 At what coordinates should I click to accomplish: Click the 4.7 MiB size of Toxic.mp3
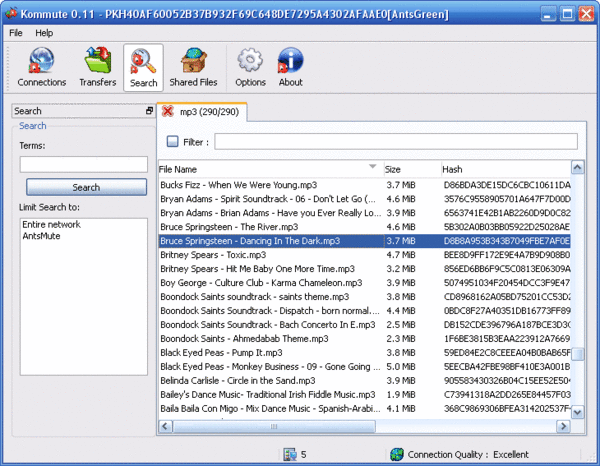401,255
